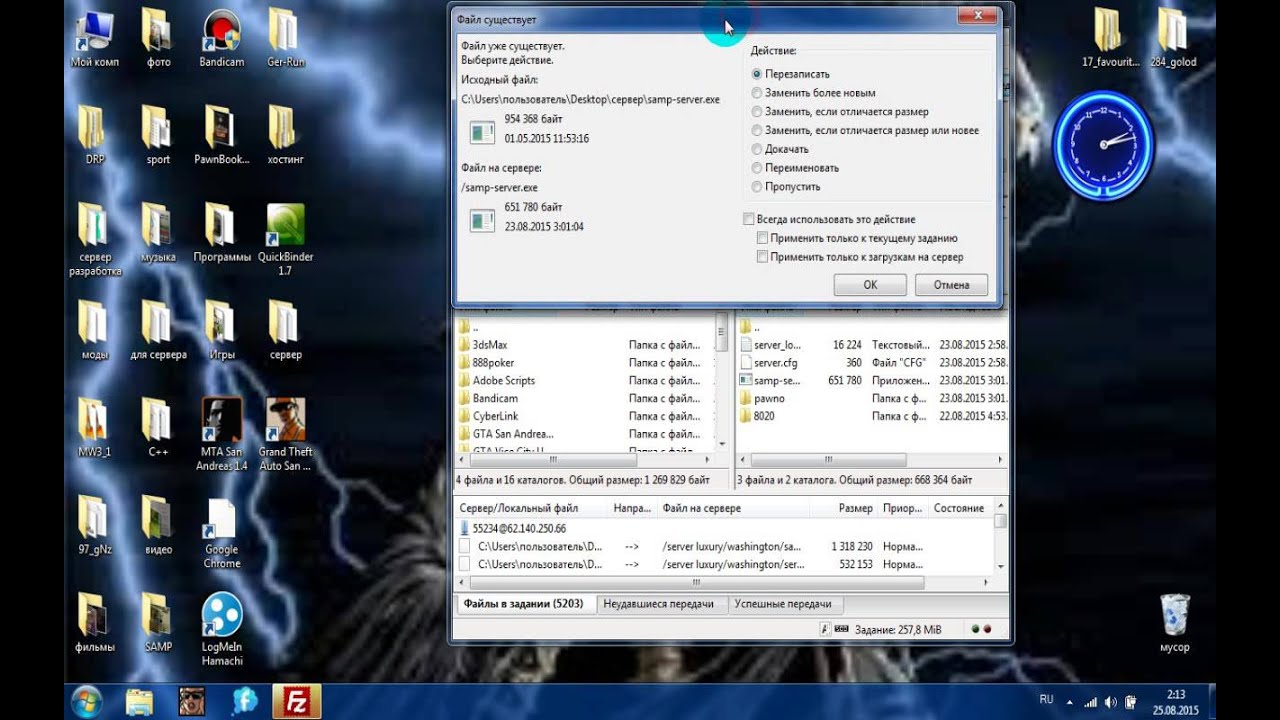Screen dimensions: 1280x720
Task: Choose the Переименовать radio option
Action: click(x=795, y=168)
